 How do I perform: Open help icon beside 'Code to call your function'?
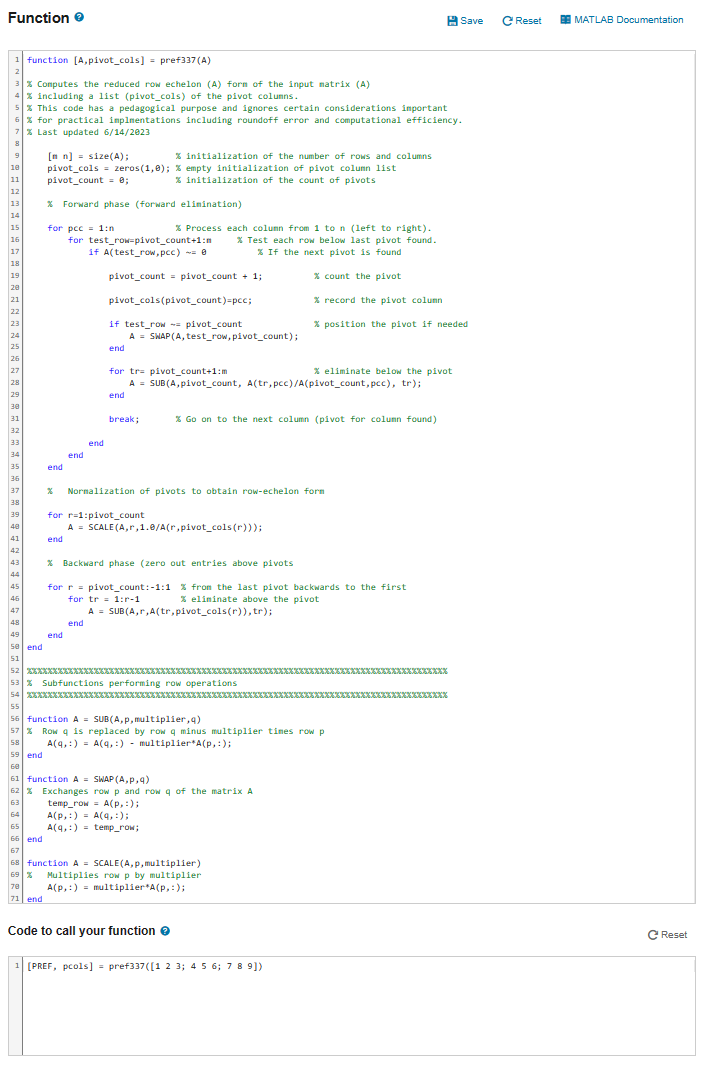click(165, 931)
